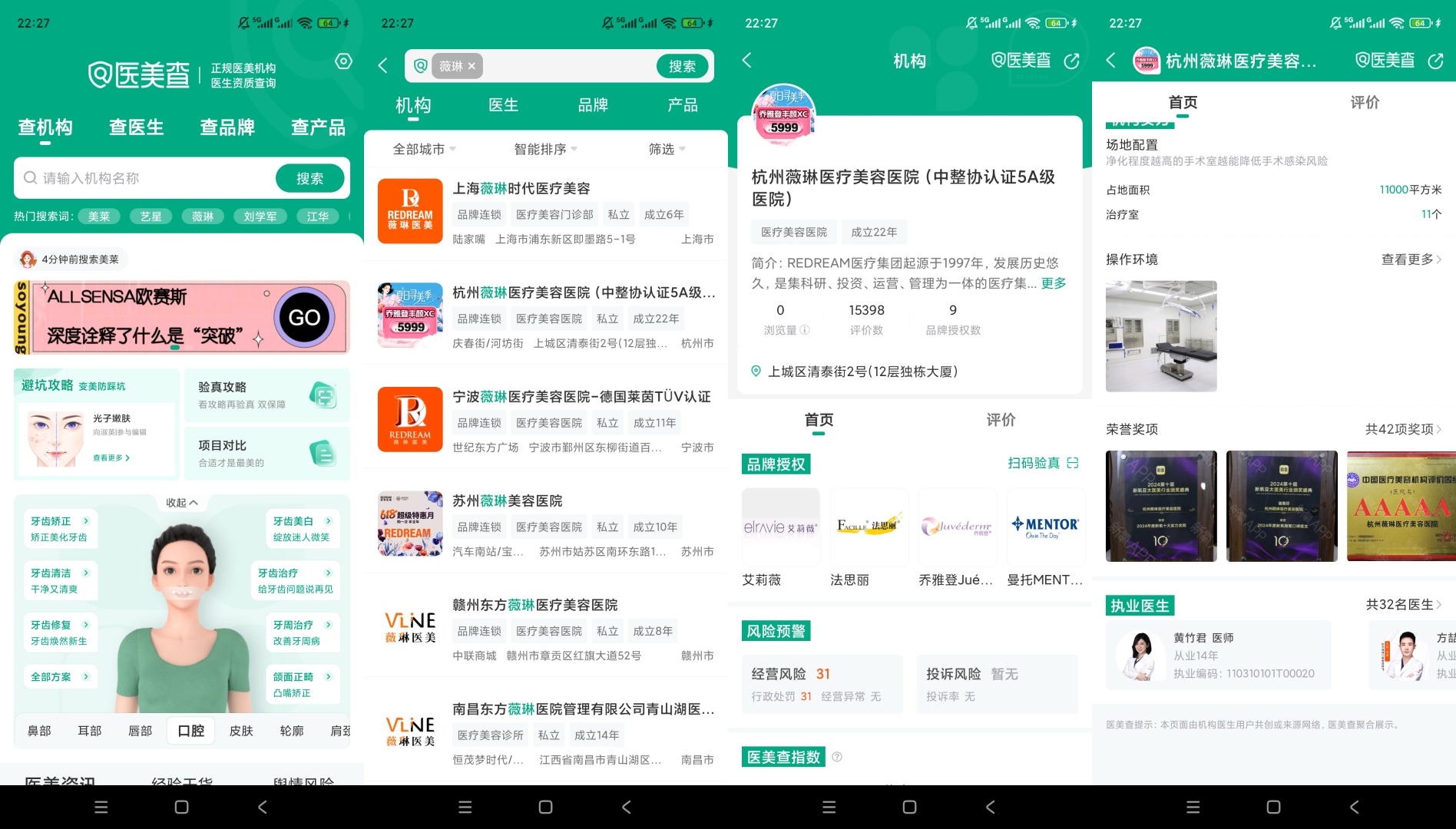Tap the 扫码验真 scan icon

[x=1073, y=463]
